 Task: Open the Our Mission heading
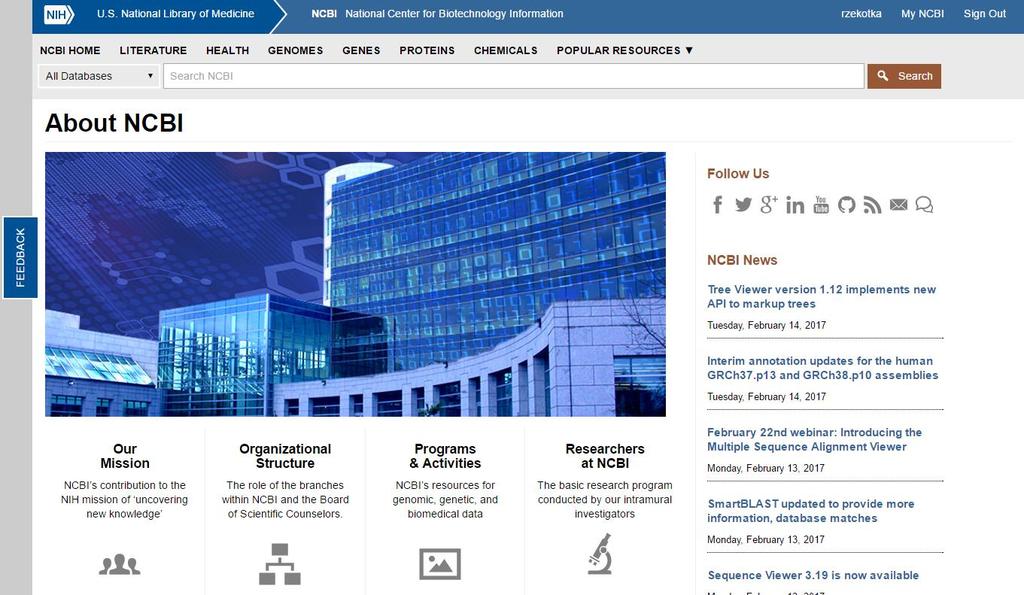click(125, 456)
